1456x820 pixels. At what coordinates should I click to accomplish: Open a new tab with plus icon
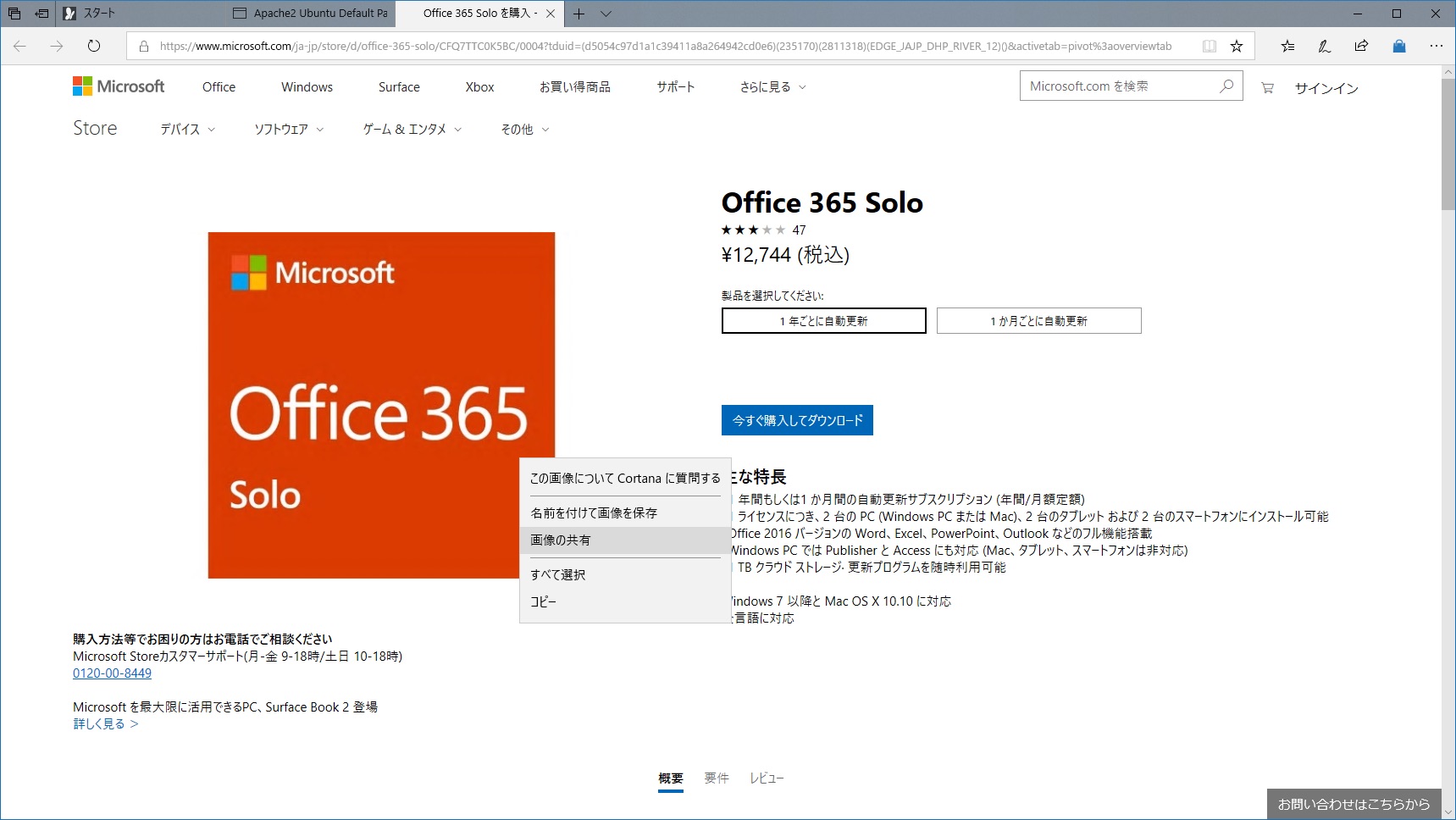[x=579, y=14]
